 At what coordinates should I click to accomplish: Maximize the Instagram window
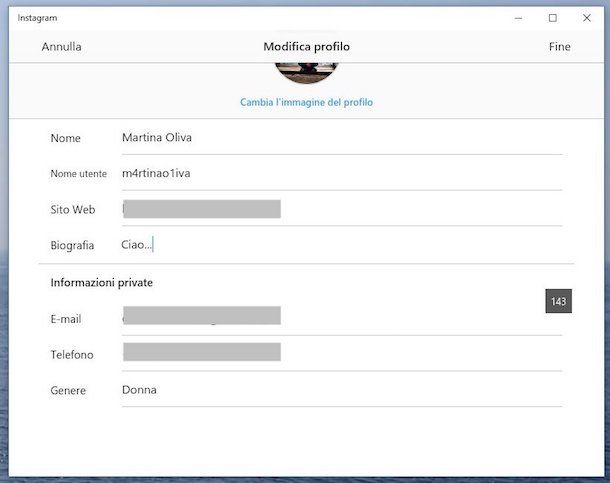point(552,17)
